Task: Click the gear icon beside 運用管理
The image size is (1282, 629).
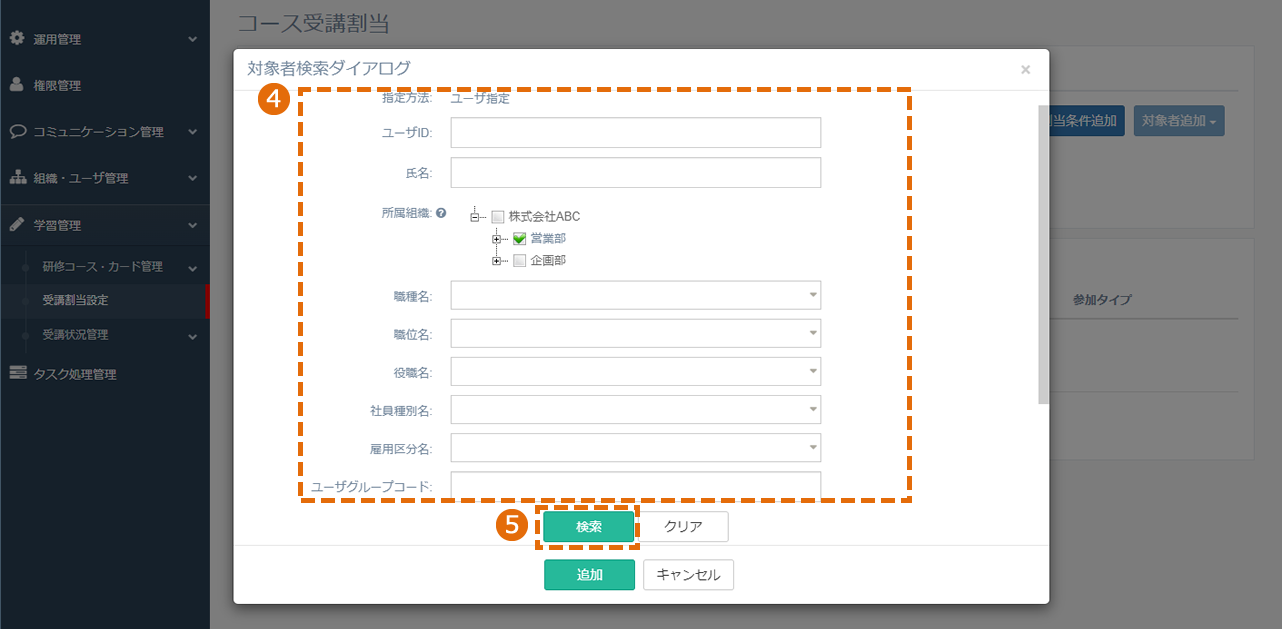Action: click(x=17, y=39)
